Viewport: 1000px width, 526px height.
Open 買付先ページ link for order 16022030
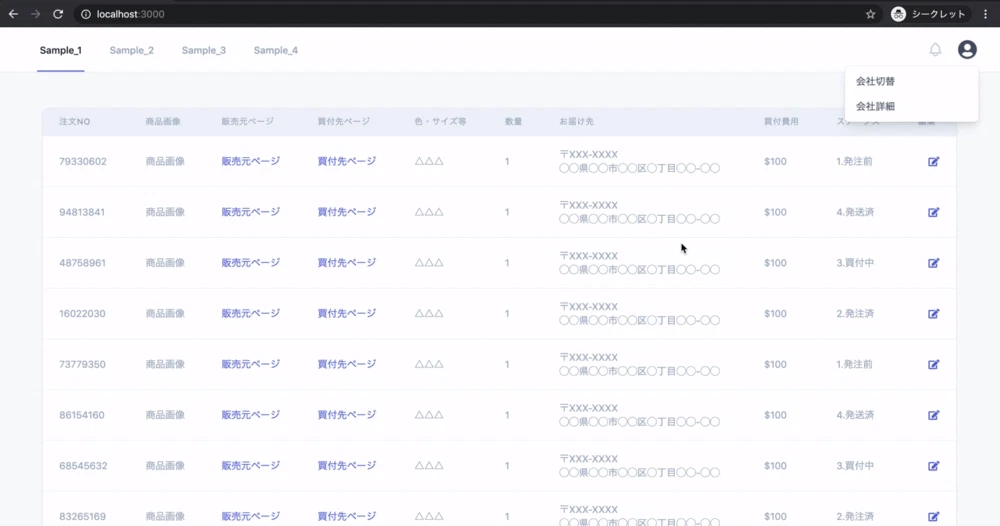pyautogui.click(x=347, y=313)
